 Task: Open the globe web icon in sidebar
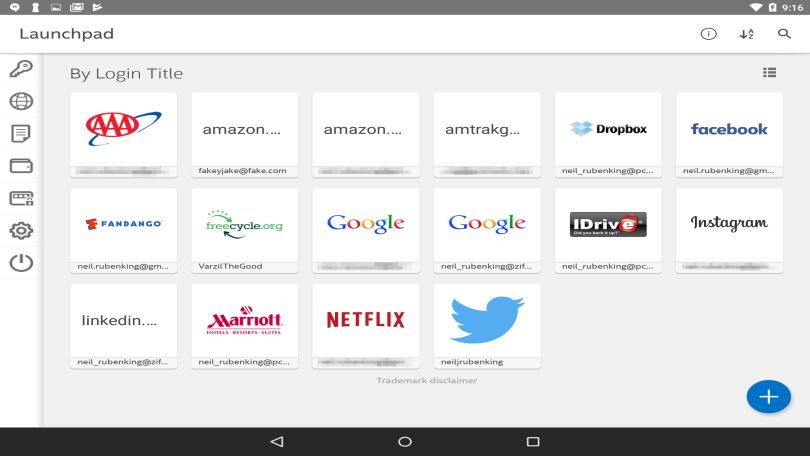21,101
